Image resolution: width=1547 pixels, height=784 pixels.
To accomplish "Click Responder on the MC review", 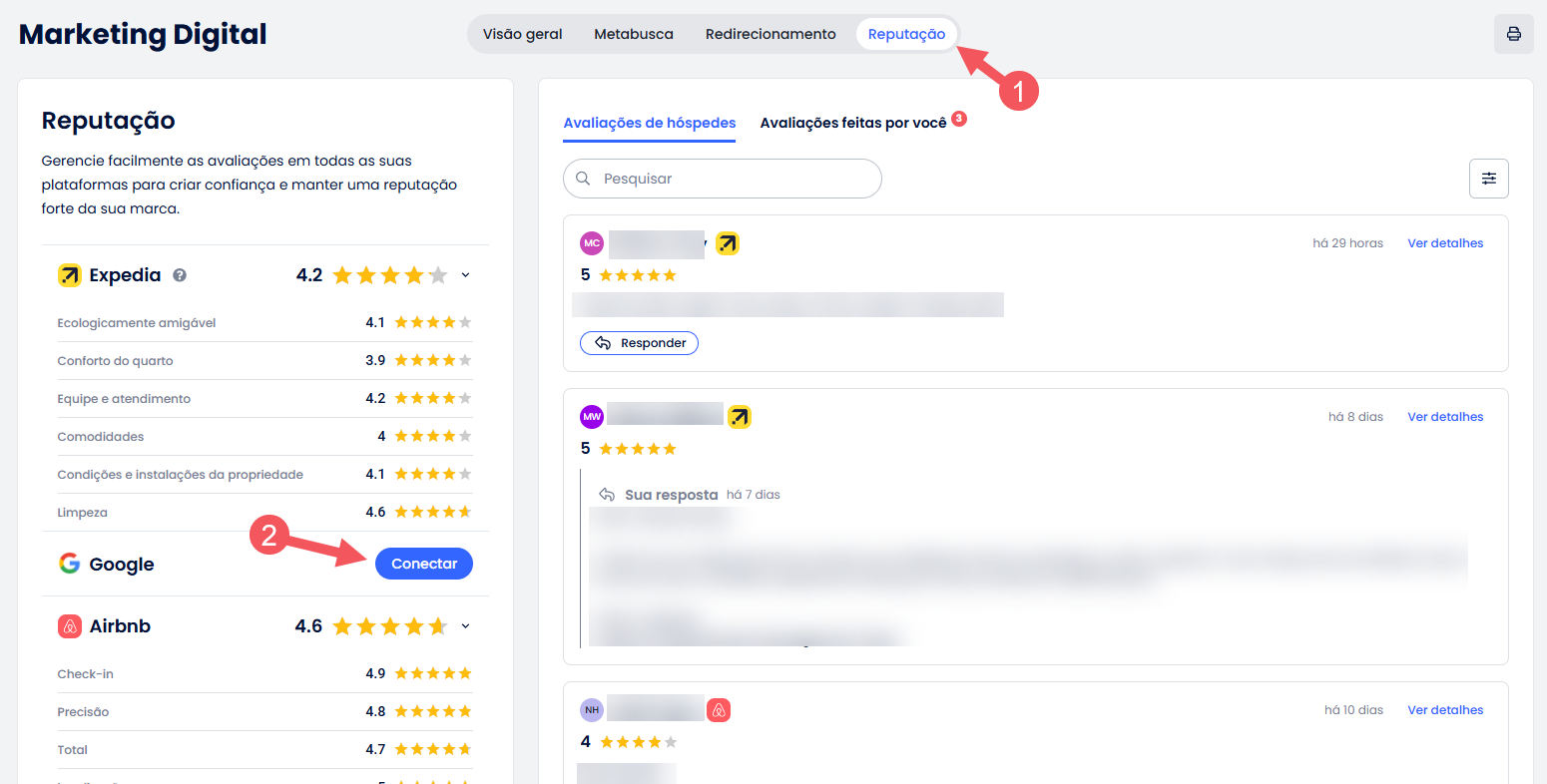I will 639,343.
